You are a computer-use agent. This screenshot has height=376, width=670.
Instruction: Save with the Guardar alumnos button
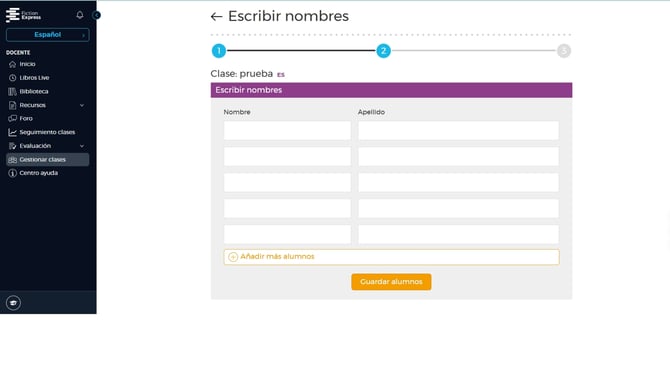391,282
